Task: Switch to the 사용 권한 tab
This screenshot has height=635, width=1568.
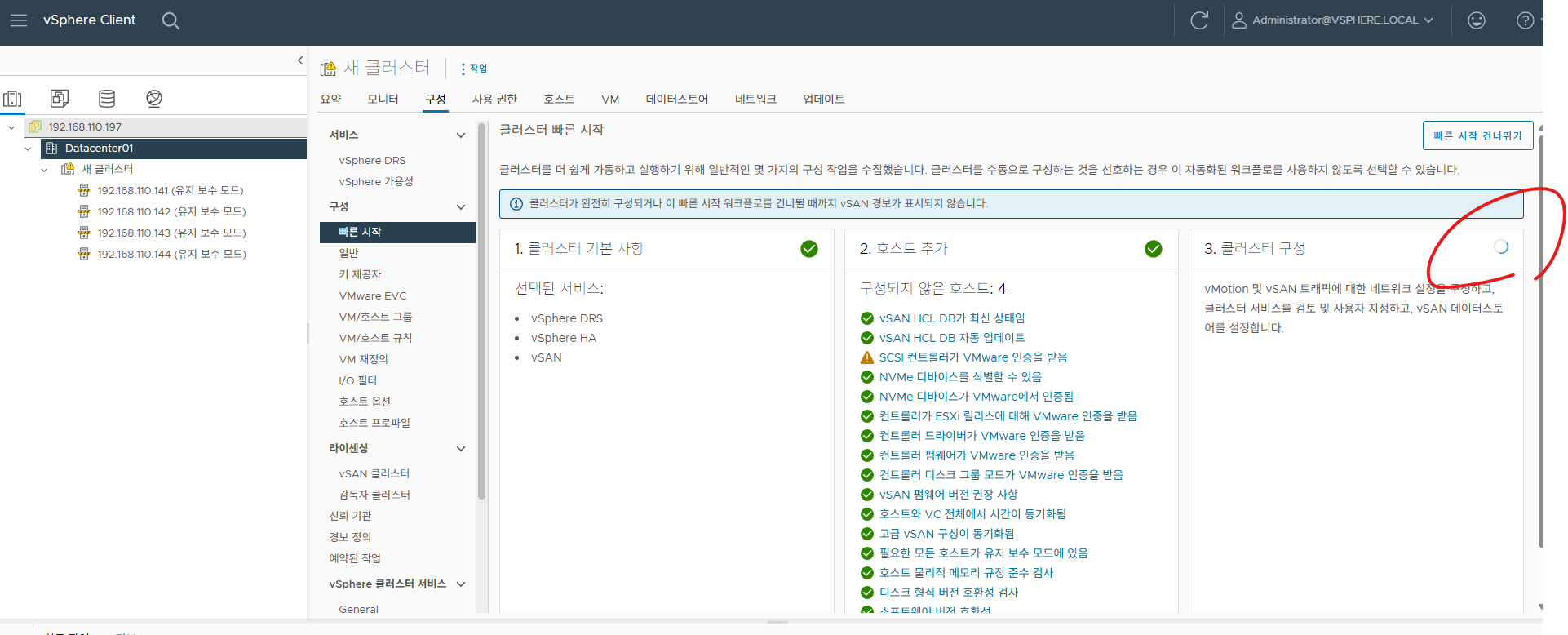Action: point(494,100)
